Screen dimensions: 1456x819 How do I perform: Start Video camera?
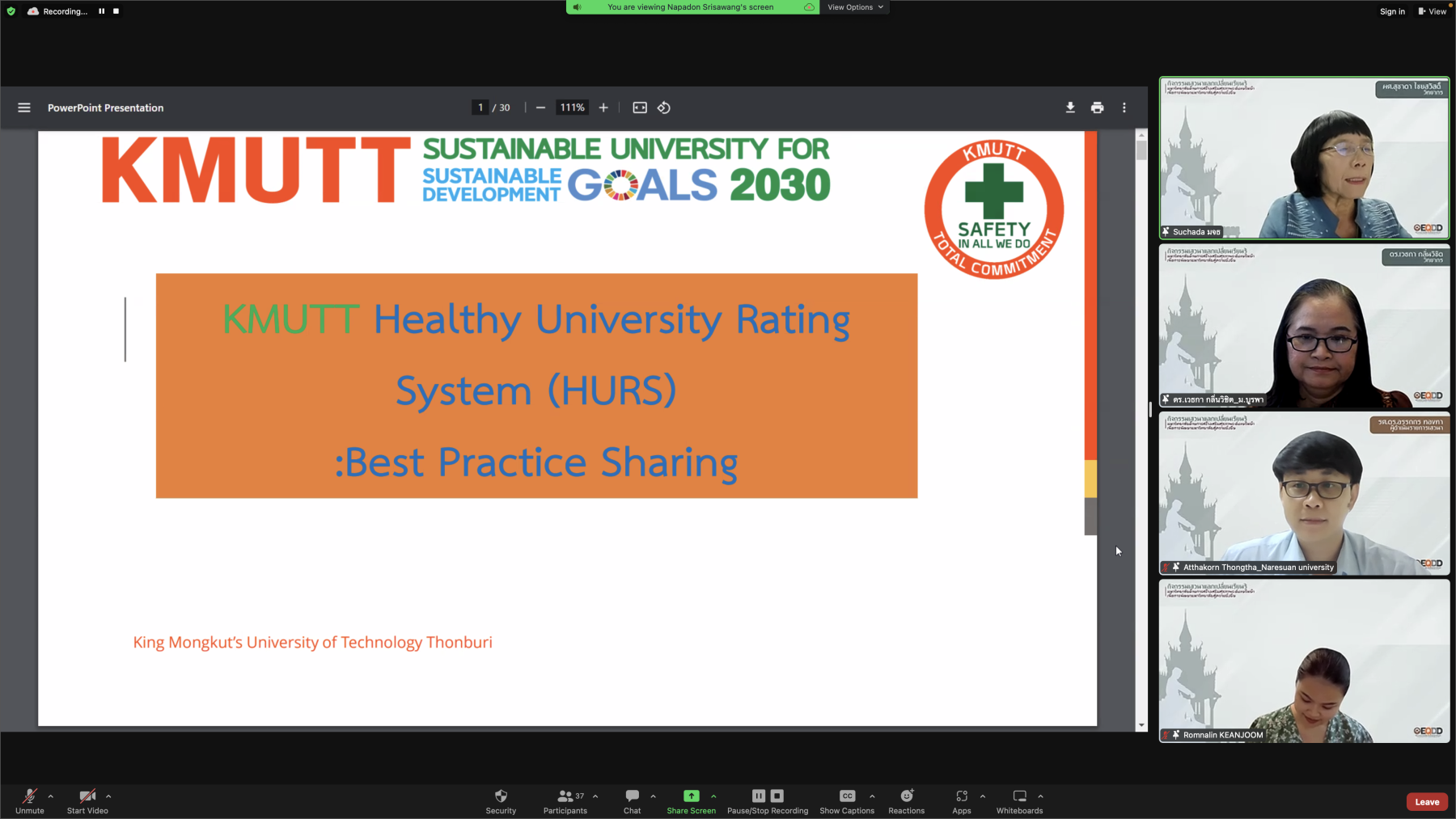pyautogui.click(x=87, y=801)
